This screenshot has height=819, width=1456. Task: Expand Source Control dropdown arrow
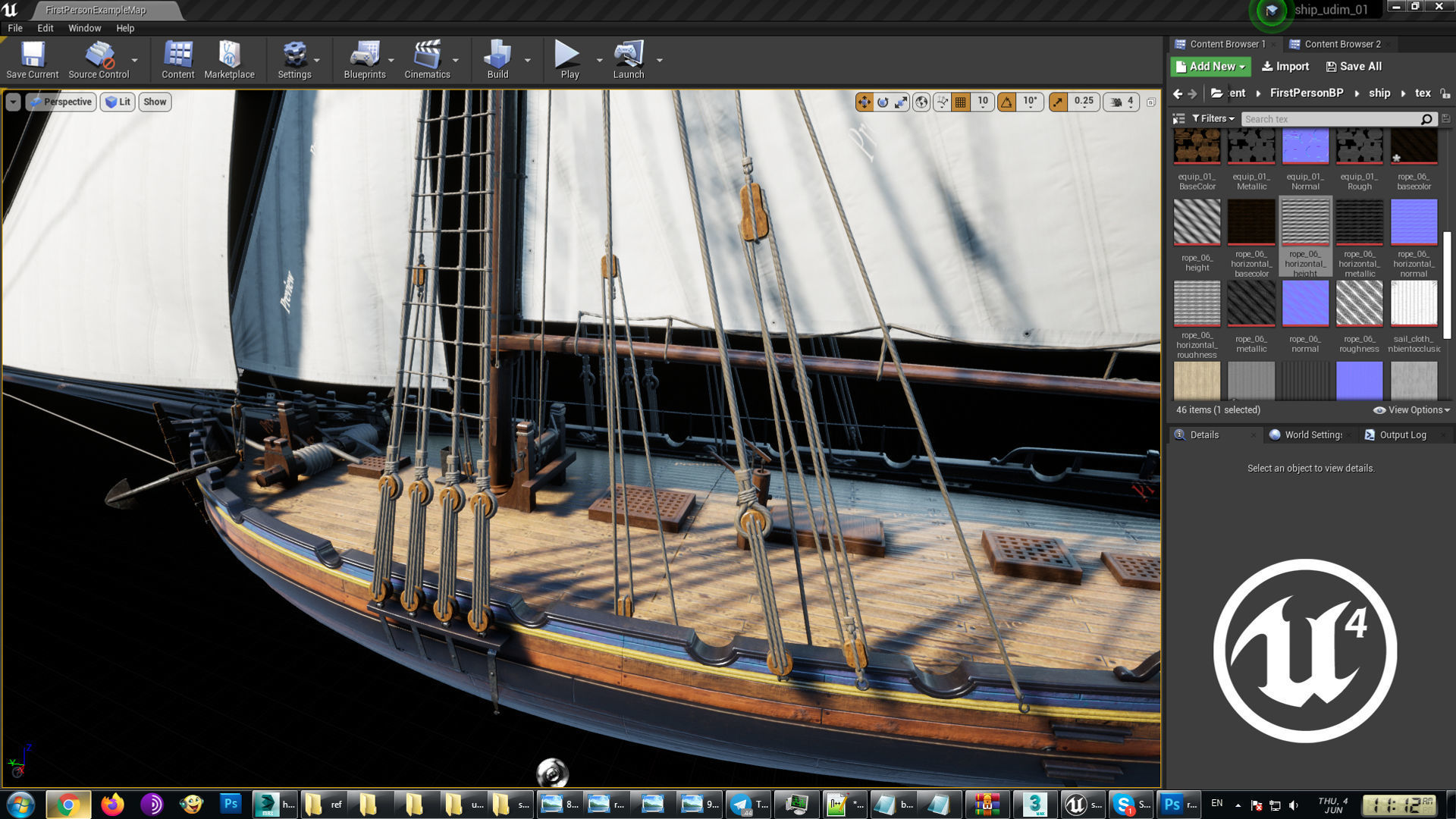[135, 60]
